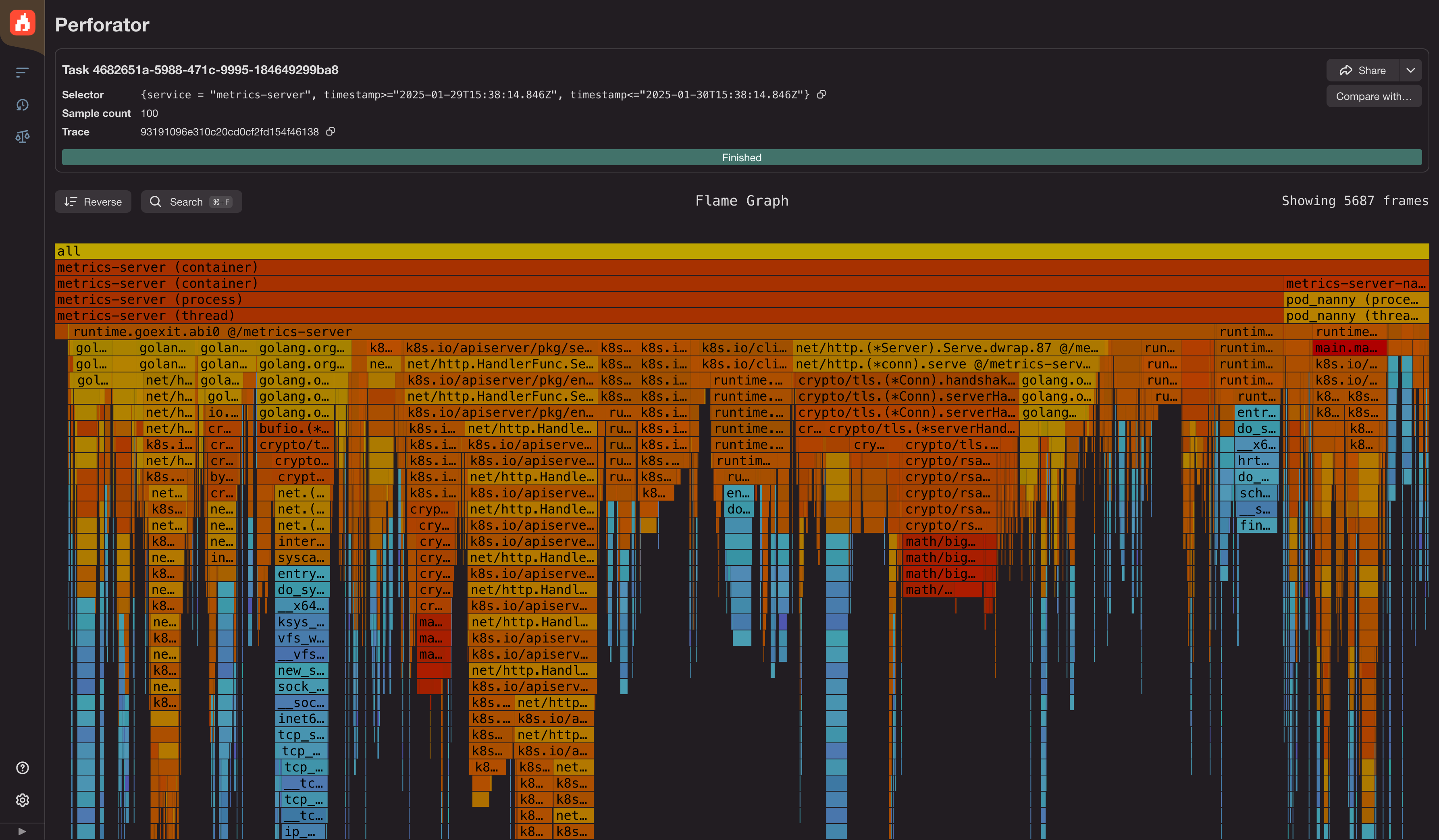Open the settings gear icon

point(22,799)
